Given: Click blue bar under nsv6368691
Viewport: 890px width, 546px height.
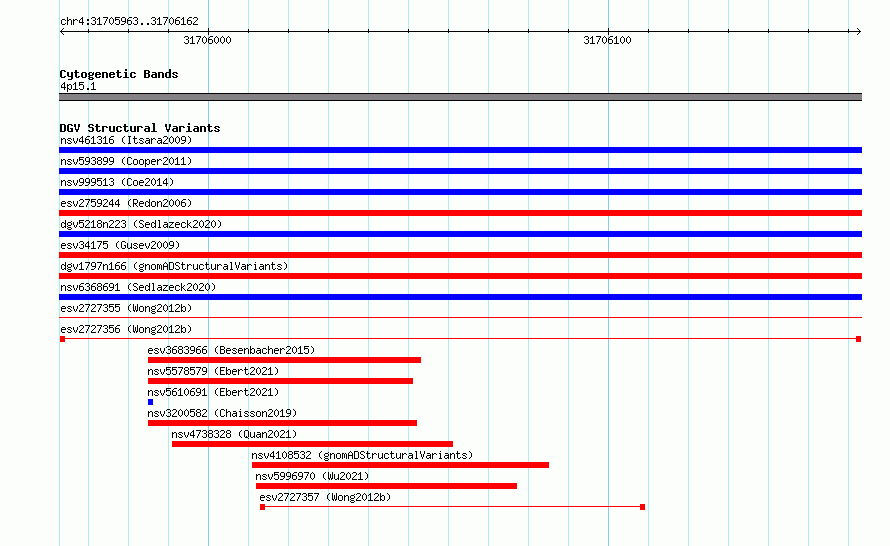Looking at the screenshot, I should [460, 297].
